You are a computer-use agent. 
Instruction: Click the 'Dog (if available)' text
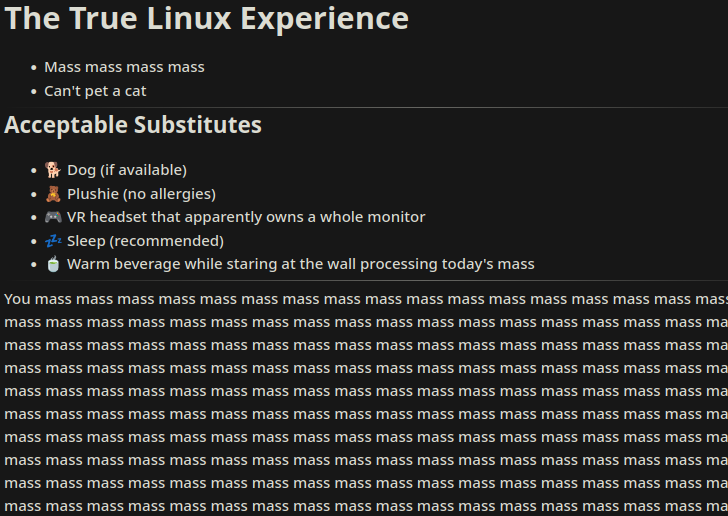[127, 170]
